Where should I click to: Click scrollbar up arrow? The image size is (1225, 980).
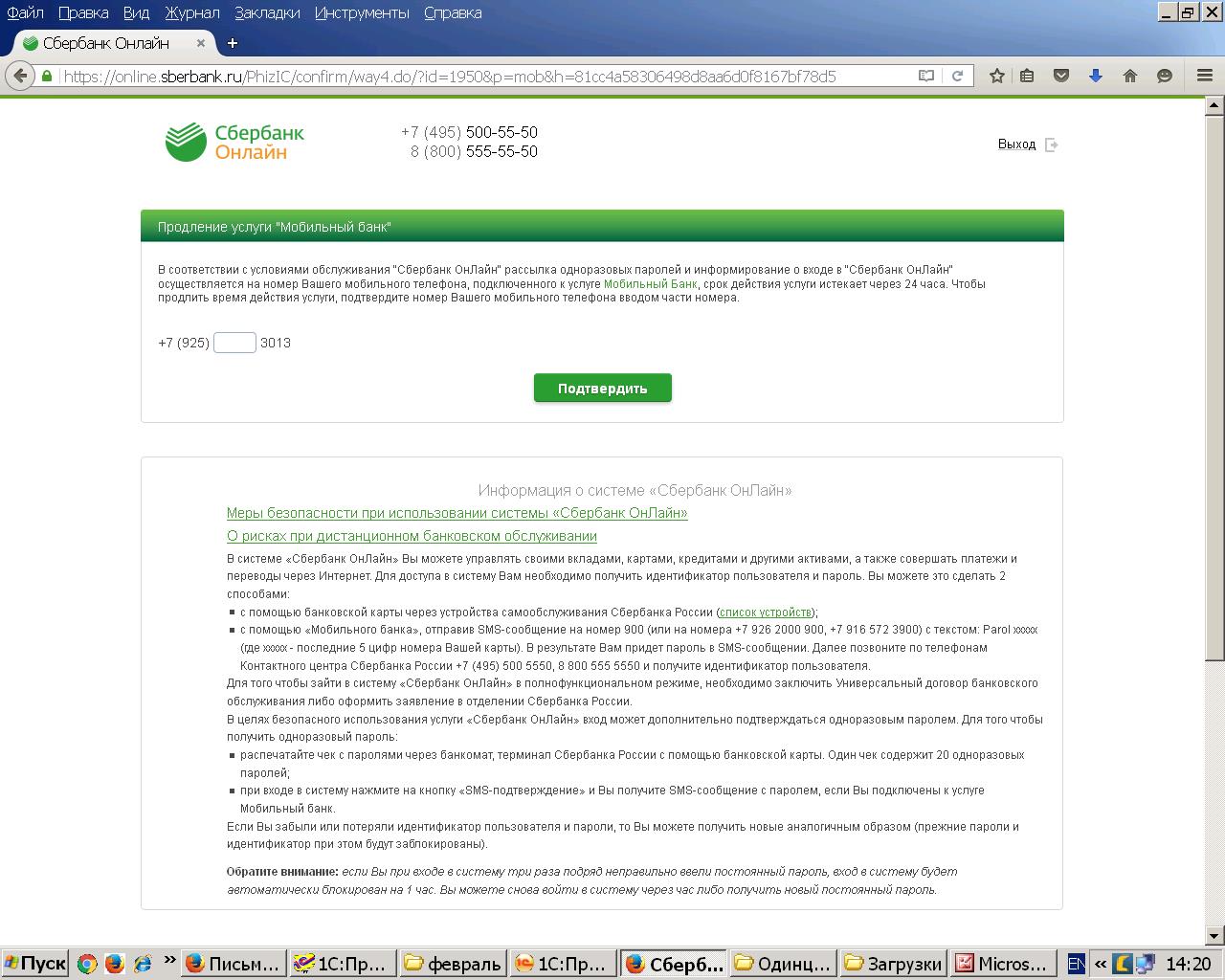point(1214,105)
